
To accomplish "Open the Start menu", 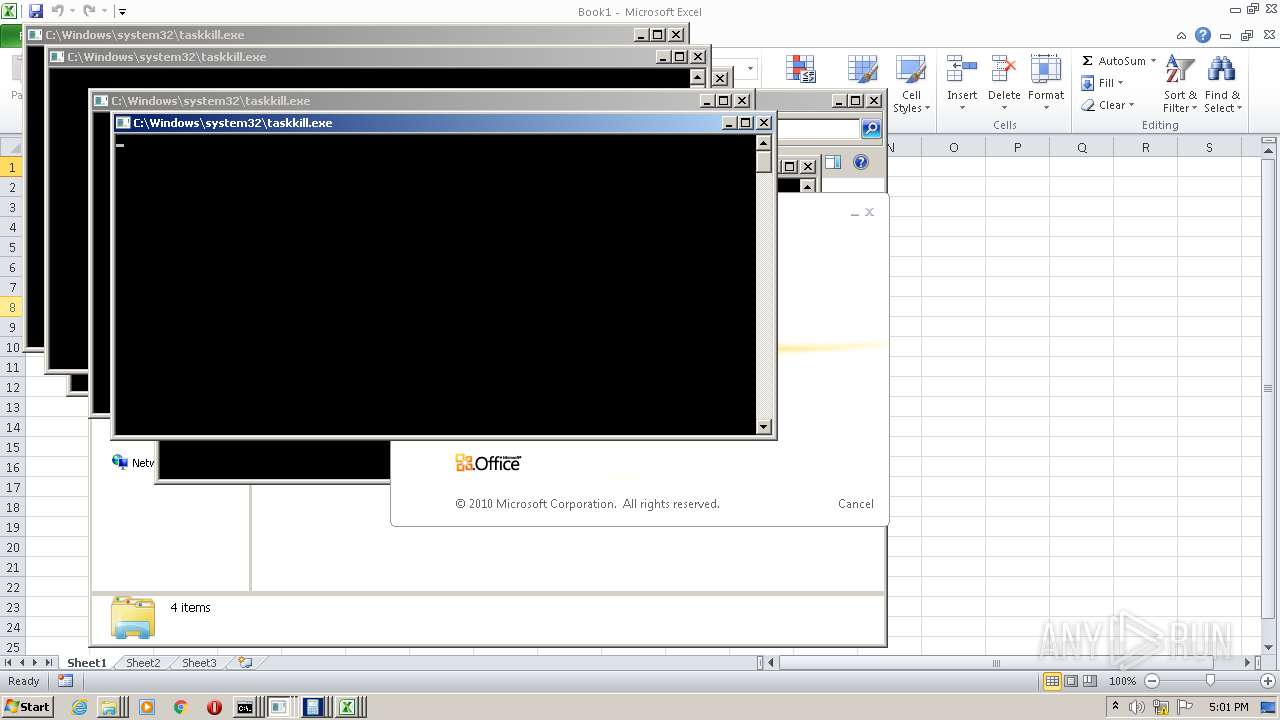I will 28,707.
